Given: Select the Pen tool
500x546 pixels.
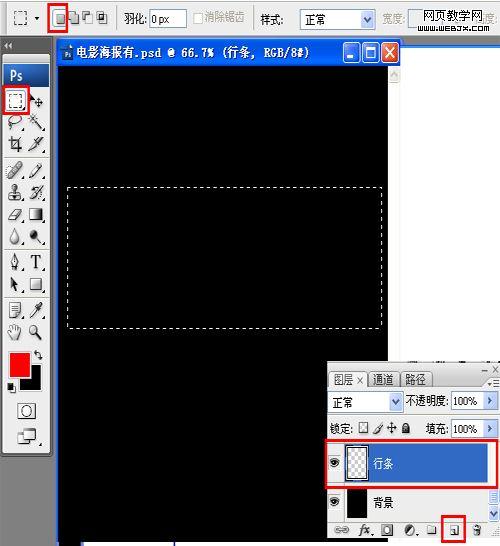Looking at the screenshot, I should pyautogui.click(x=15, y=262).
